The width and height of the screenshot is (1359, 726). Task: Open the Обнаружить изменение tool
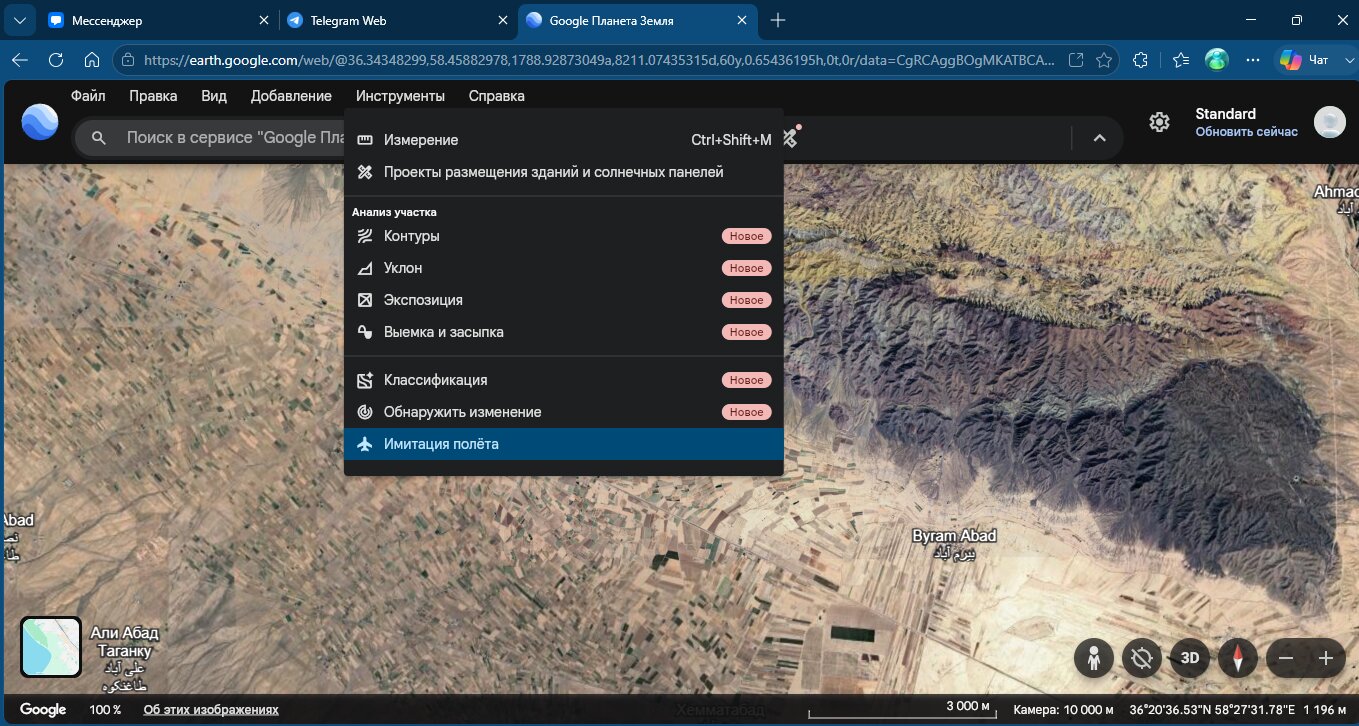(x=563, y=412)
